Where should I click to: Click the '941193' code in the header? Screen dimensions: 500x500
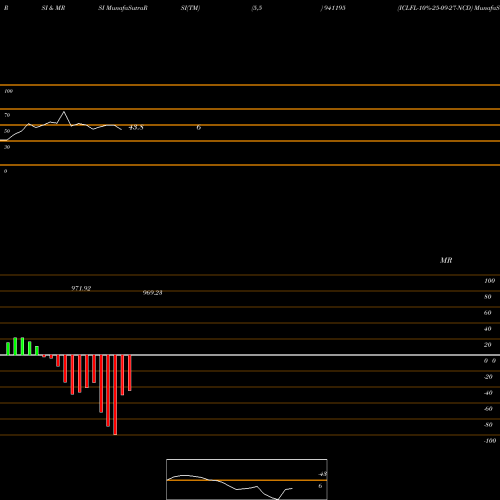click(334, 8)
